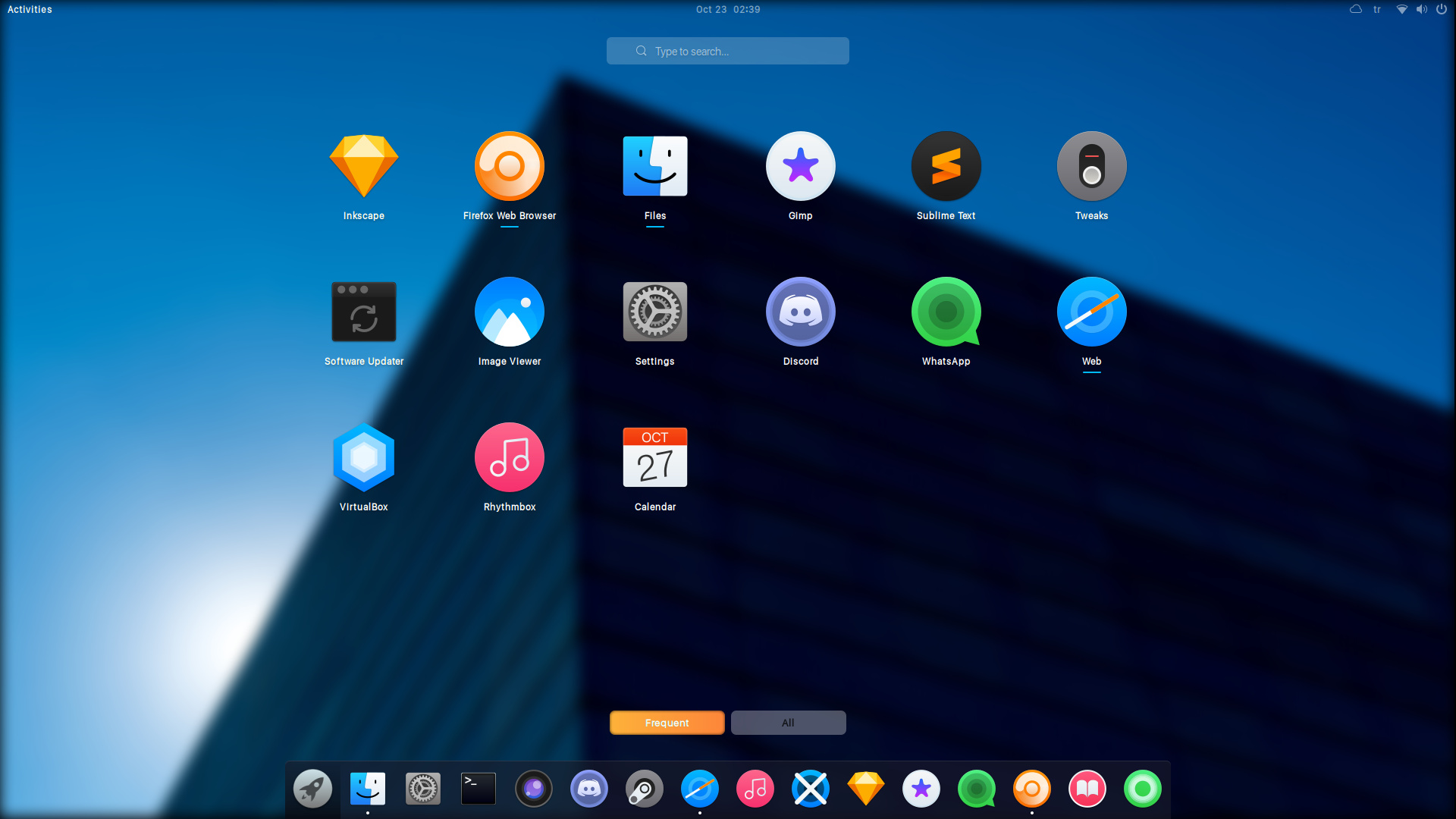Click the bright green circle dock icon
This screenshot has height=819, width=1456.
pos(1143,789)
